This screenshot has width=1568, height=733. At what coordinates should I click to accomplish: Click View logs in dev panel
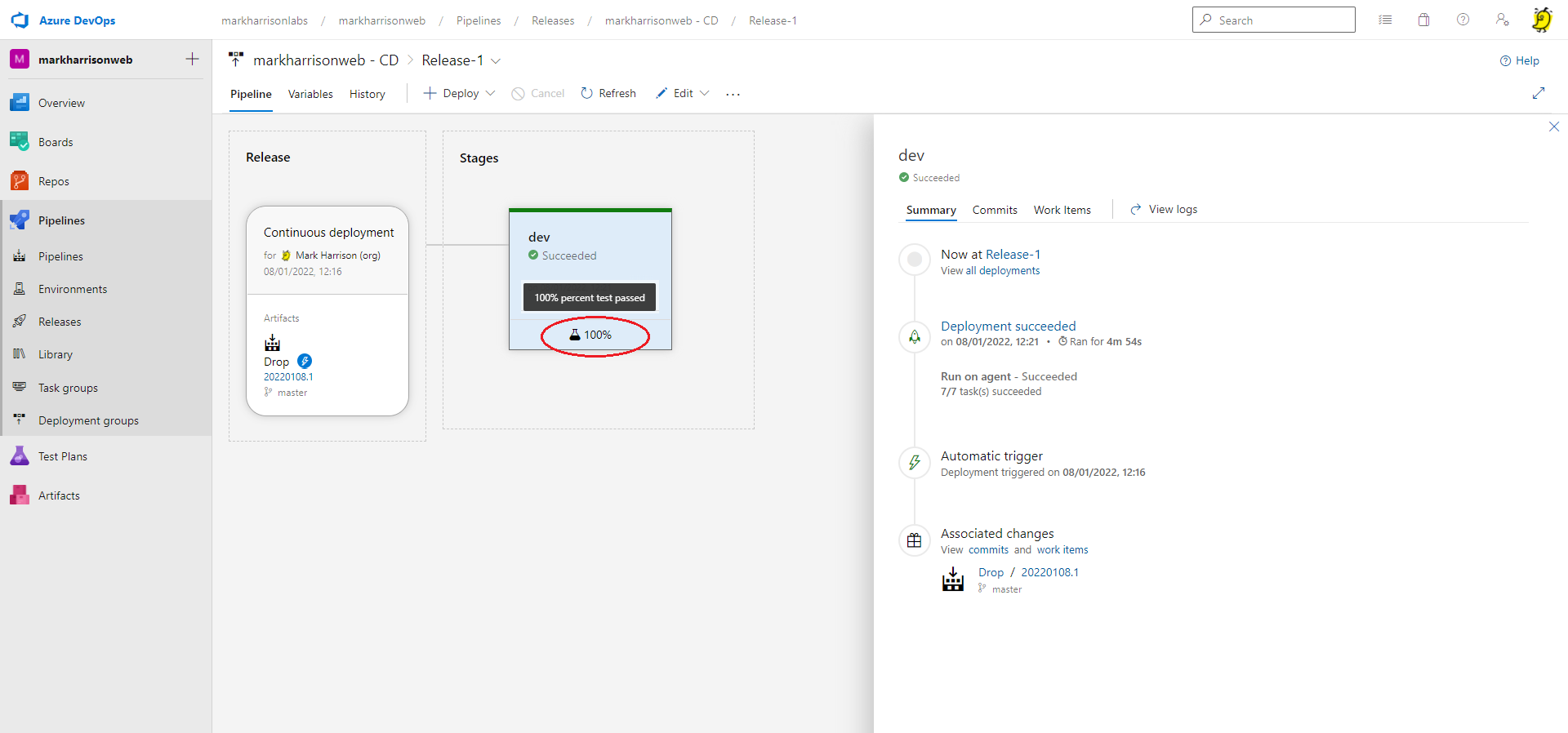tap(1164, 210)
